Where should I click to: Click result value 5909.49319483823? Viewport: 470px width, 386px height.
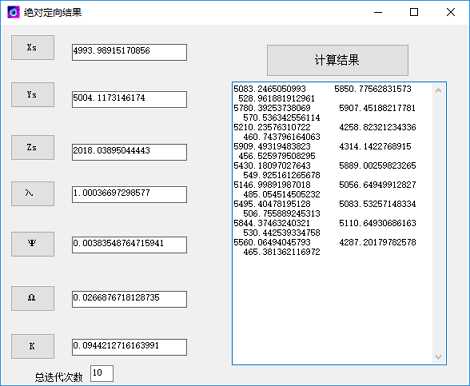click(272, 147)
